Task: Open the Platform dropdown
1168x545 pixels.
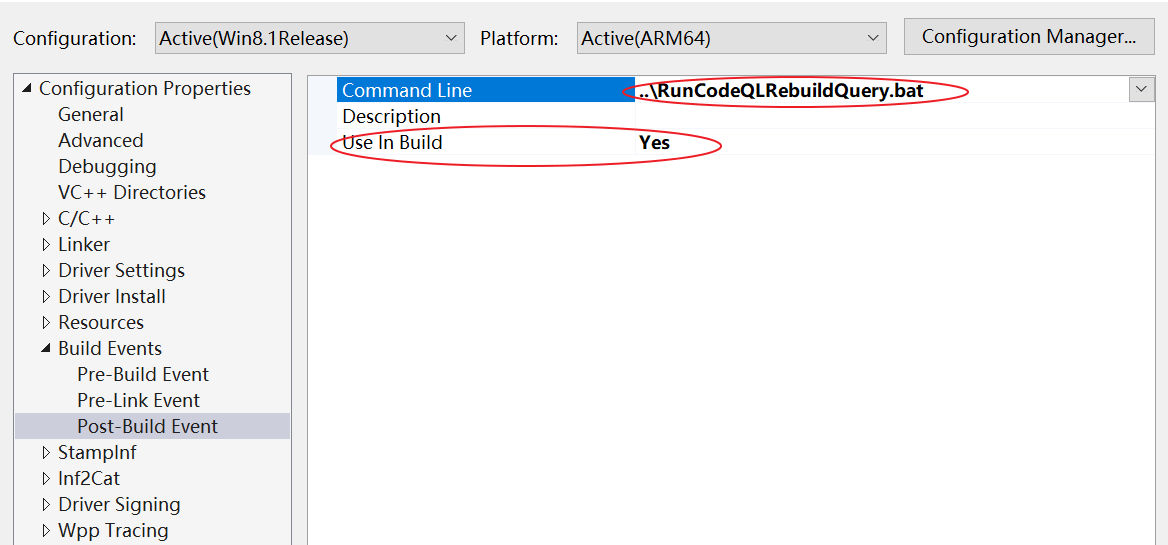Action: 731,38
